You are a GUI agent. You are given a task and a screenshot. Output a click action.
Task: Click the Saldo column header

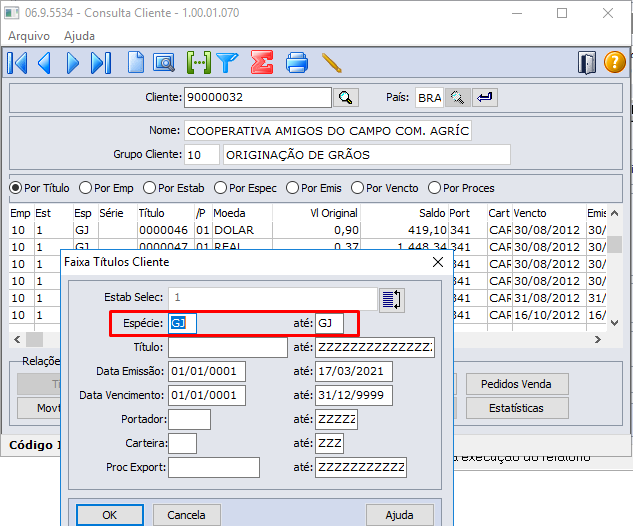tap(432, 213)
